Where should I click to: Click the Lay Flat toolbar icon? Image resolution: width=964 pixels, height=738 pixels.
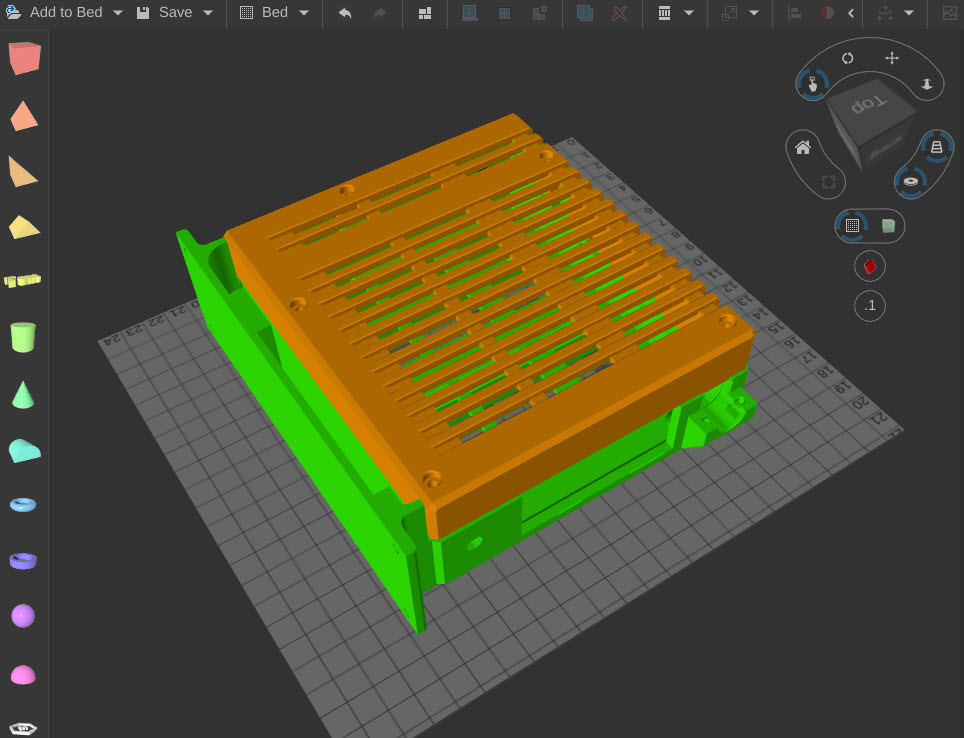(470, 13)
